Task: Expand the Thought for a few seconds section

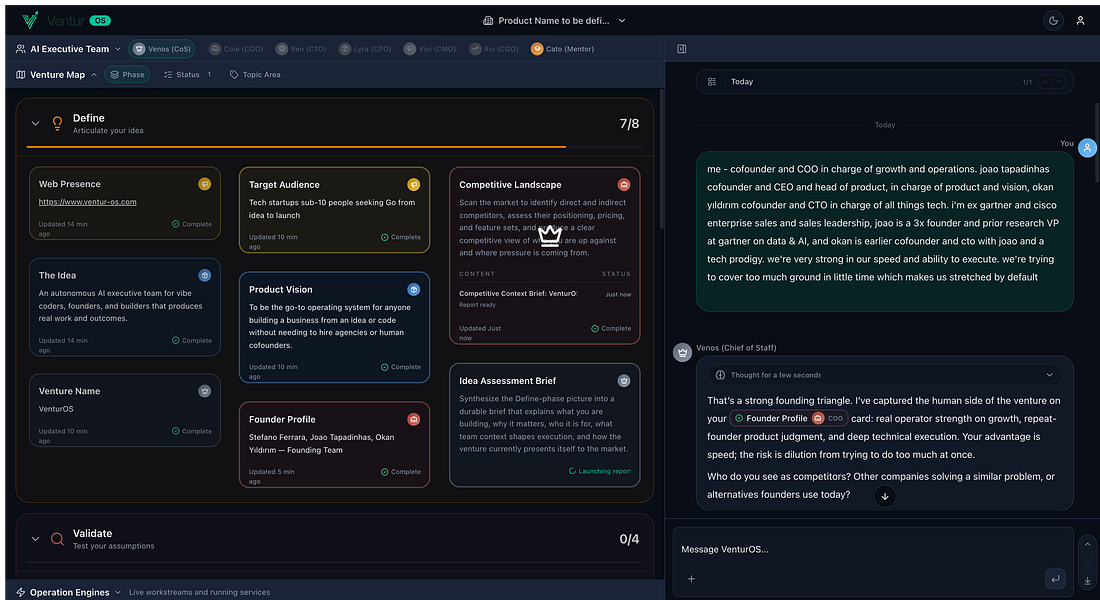Action: point(885,375)
